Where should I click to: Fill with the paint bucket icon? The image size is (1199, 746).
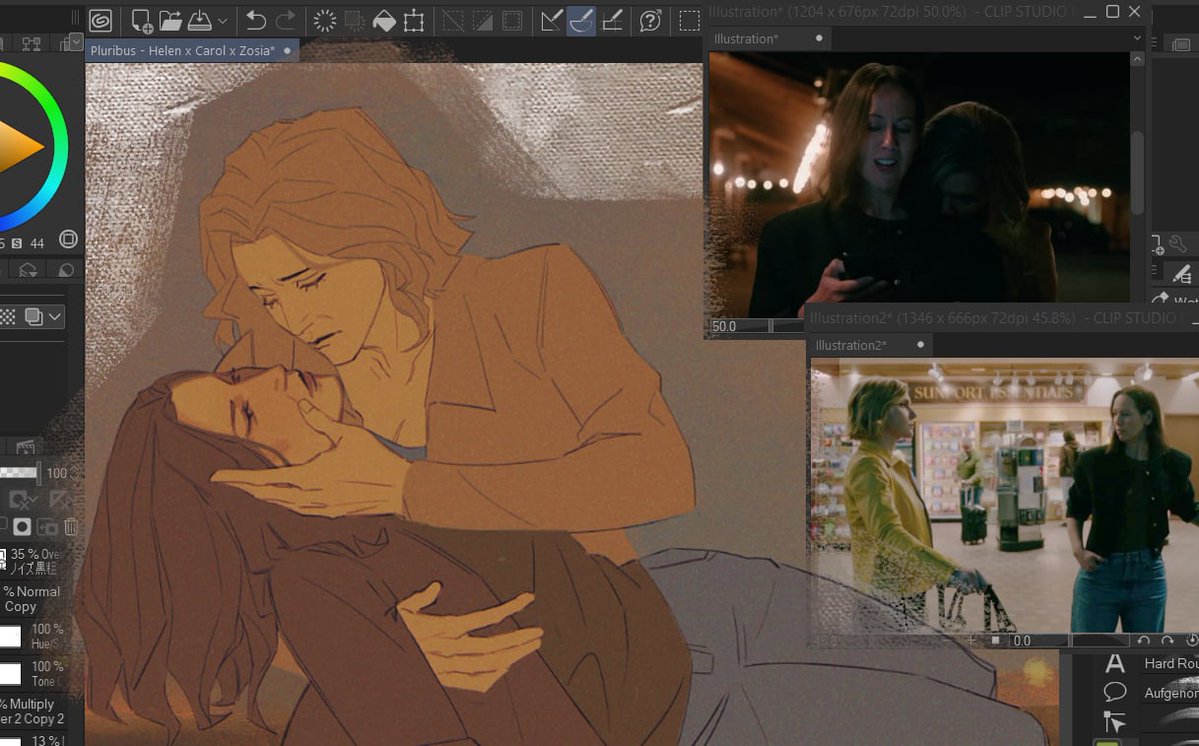point(384,21)
